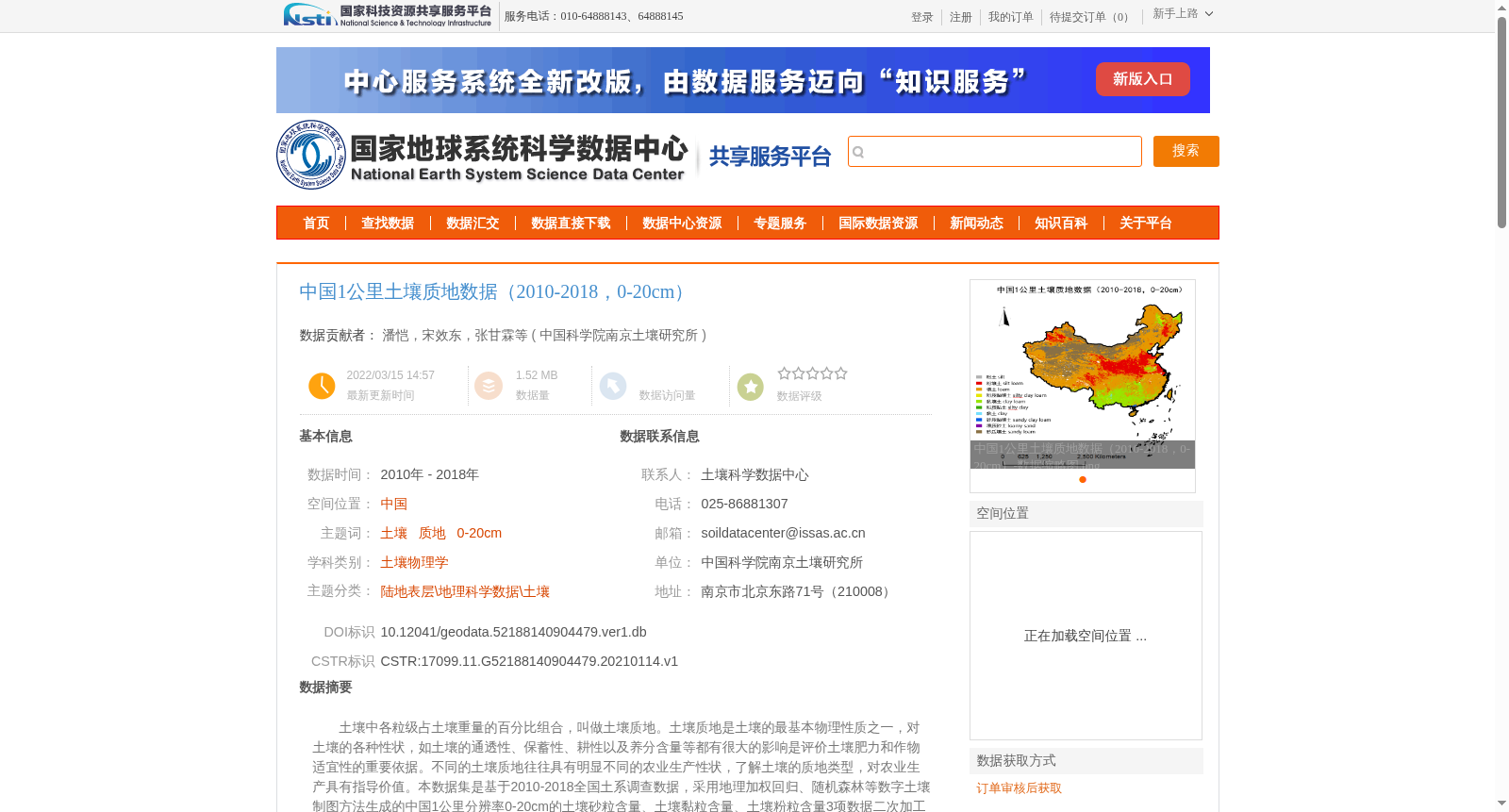Click the 订单审核后获取 link
Image resolution: width=1509 pixels, height=812 pixels.
tap(1019, 788)
